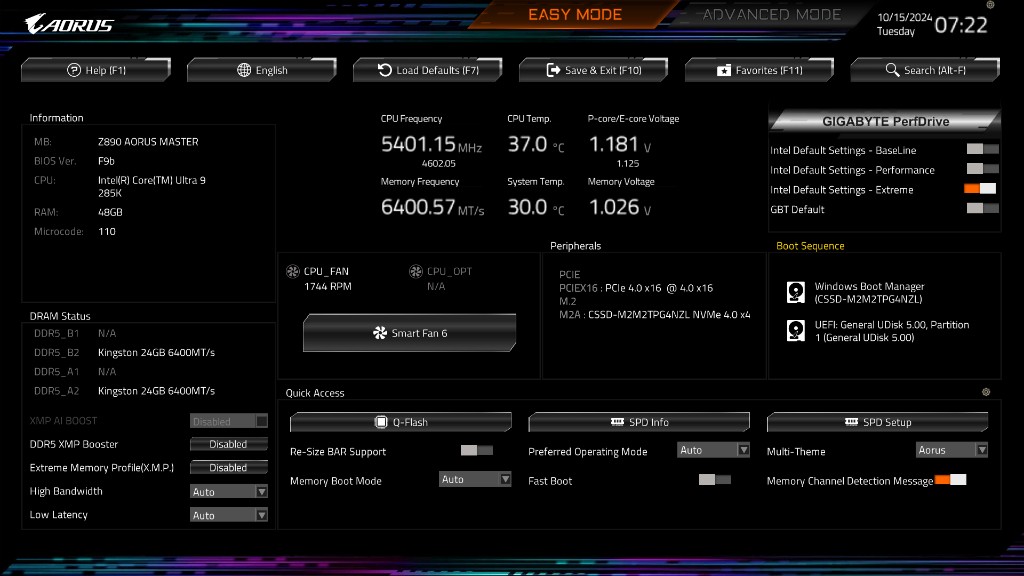
Task: Click the 07:22 clock display
Action: coord(961,25)
